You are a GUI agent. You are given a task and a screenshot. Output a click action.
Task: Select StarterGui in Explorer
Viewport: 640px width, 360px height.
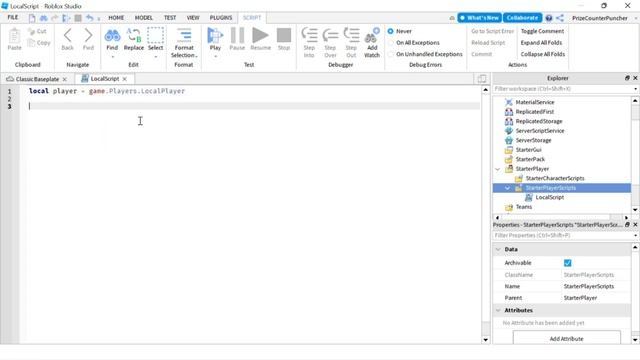(x=528, y=150)
